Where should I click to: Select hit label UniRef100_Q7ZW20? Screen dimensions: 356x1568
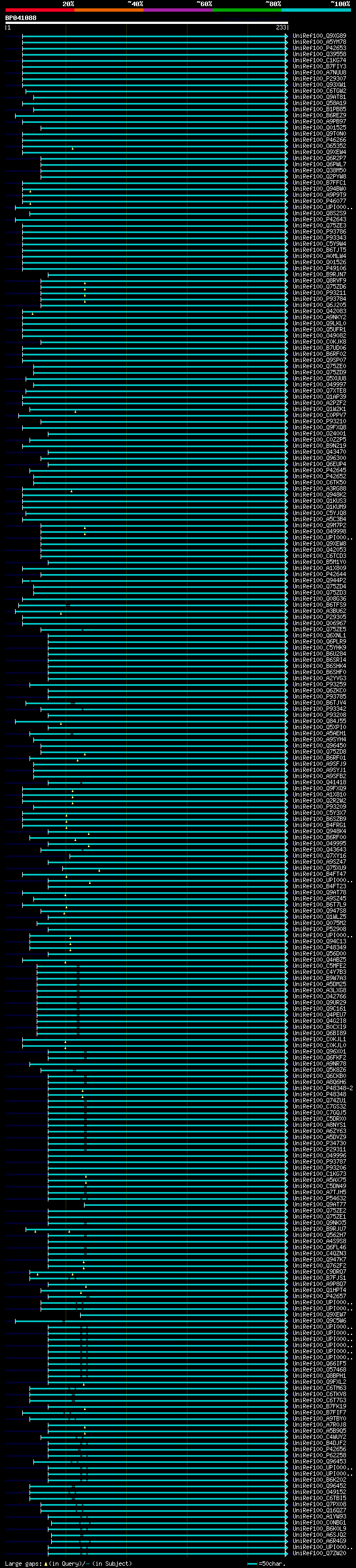319,1554
